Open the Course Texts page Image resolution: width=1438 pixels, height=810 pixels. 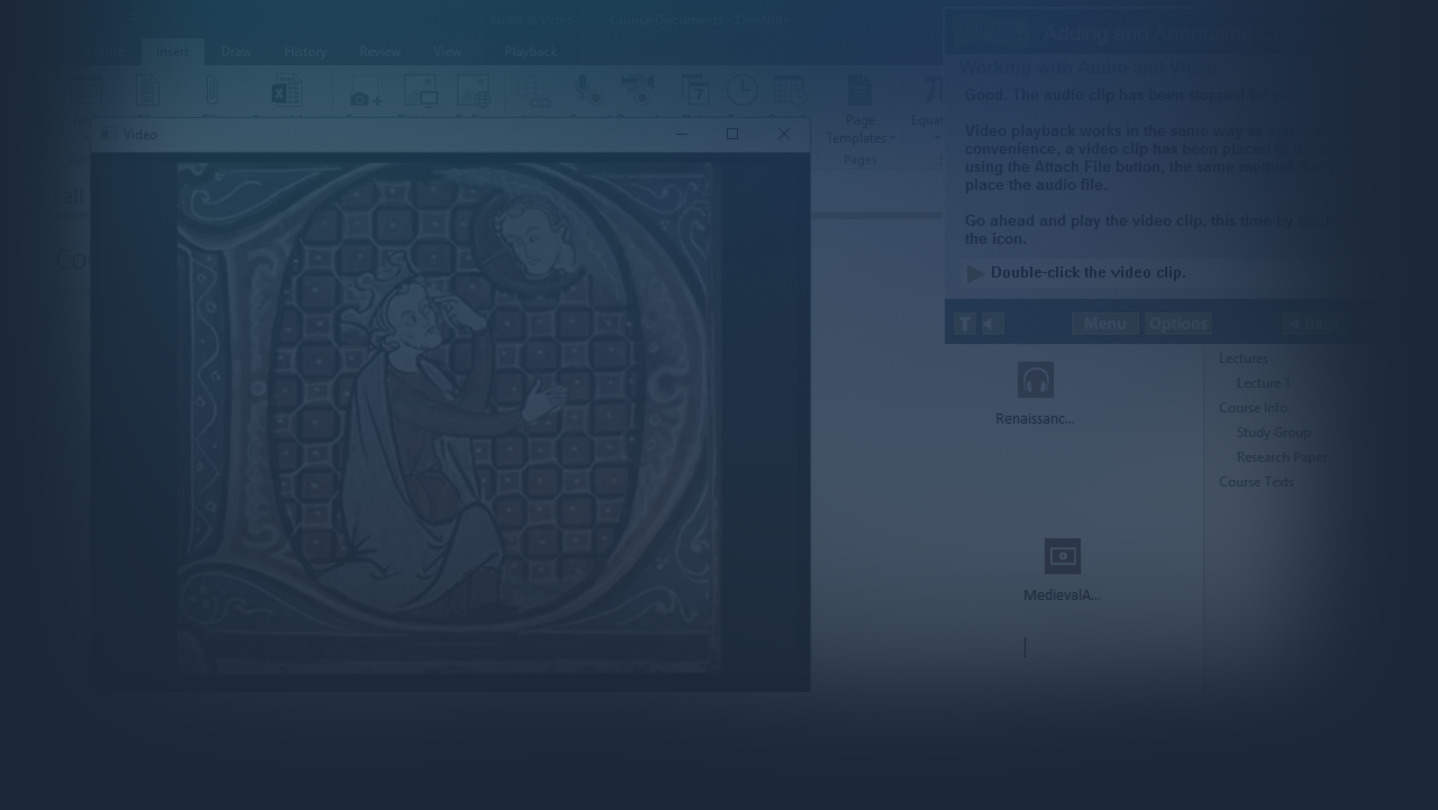point(1256,482)
